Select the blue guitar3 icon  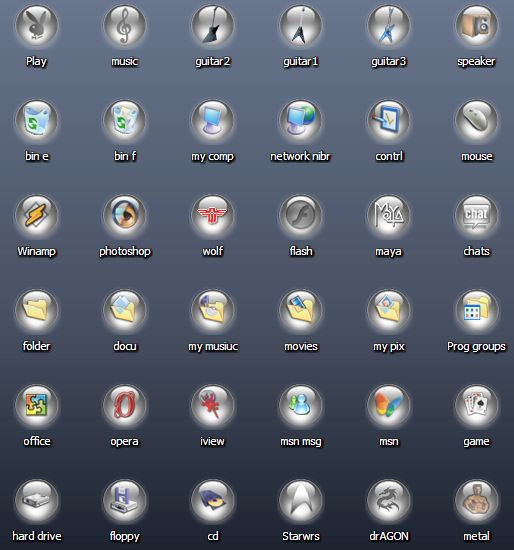(389, 25)
